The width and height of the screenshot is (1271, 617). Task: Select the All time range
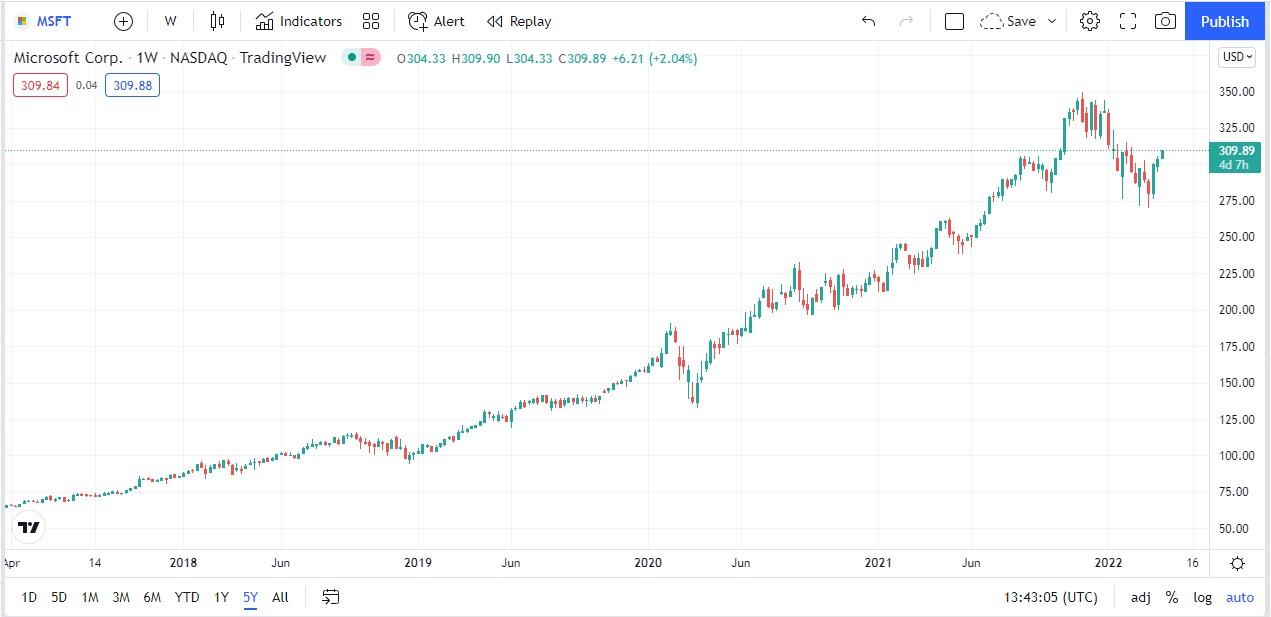click(x=280, y=597)
